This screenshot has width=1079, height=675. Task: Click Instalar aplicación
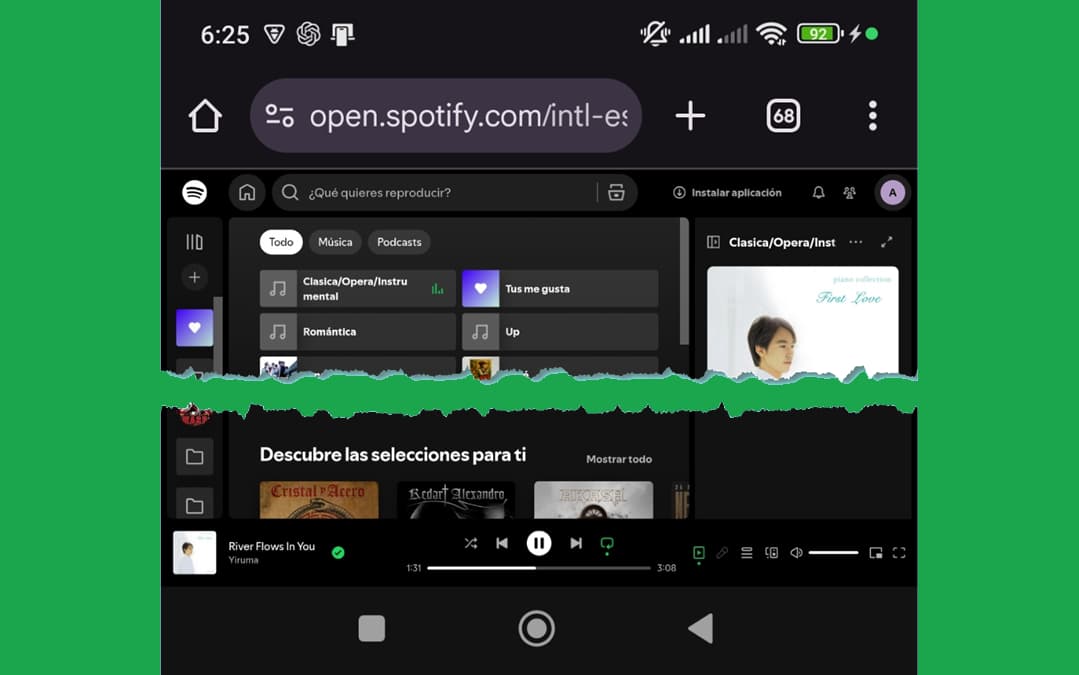click(x=727, y=192)
